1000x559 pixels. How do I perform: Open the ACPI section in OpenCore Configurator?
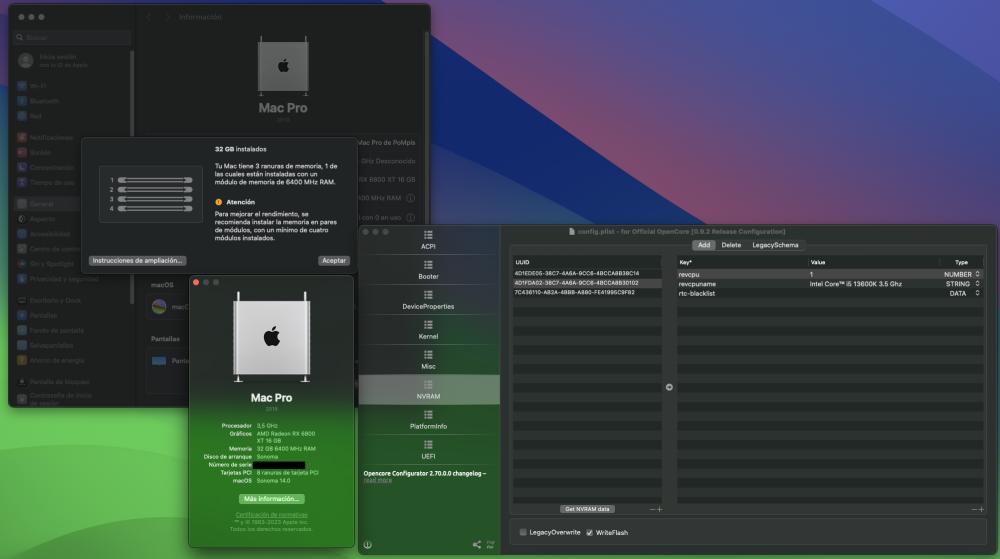(428, 240)
